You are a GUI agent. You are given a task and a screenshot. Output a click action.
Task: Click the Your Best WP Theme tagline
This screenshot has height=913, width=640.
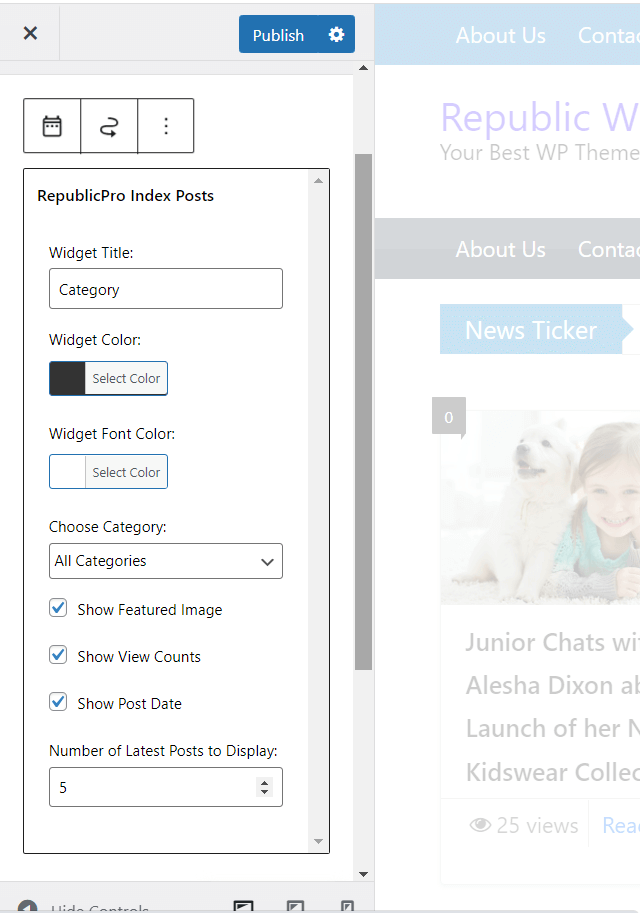coord(540,153)
